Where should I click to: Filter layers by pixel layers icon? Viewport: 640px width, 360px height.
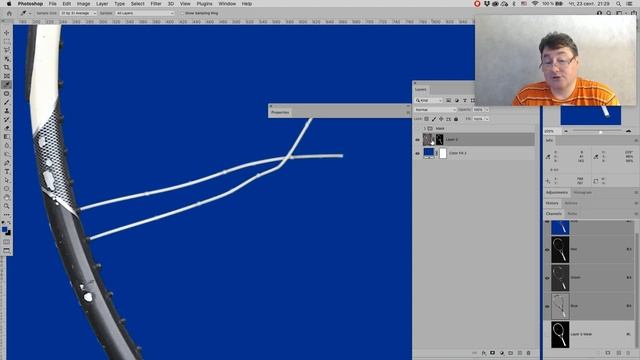pyautogui.click(x=449, y=100)
